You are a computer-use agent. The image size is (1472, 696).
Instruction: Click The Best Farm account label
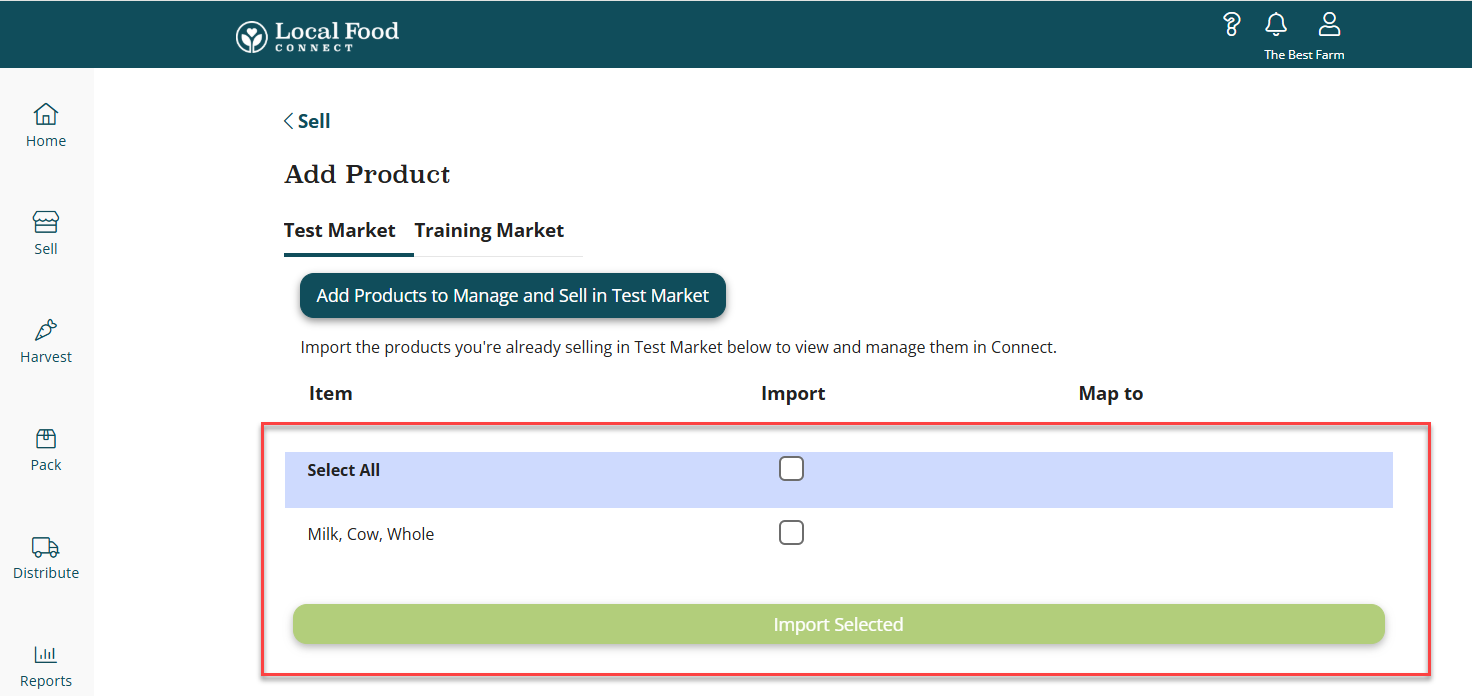(1304, 55)
